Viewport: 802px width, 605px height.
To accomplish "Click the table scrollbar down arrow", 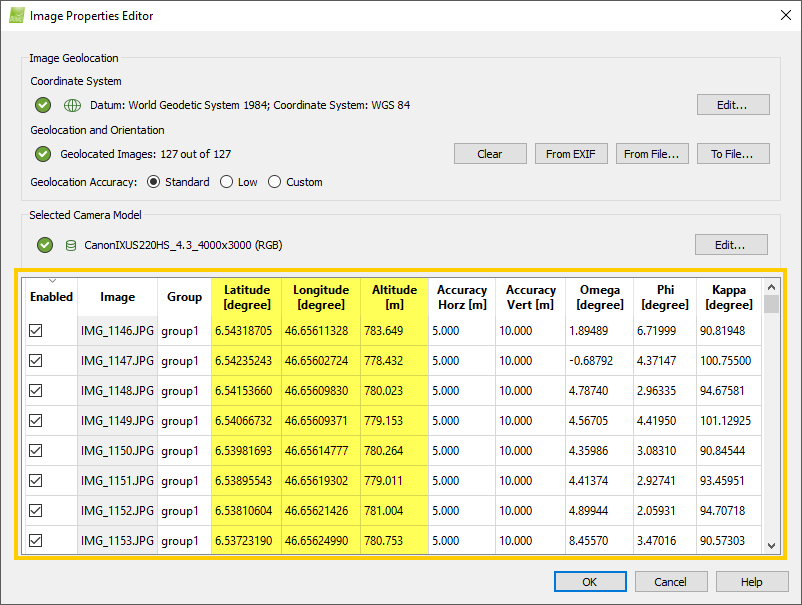I will tap(771, 545).
